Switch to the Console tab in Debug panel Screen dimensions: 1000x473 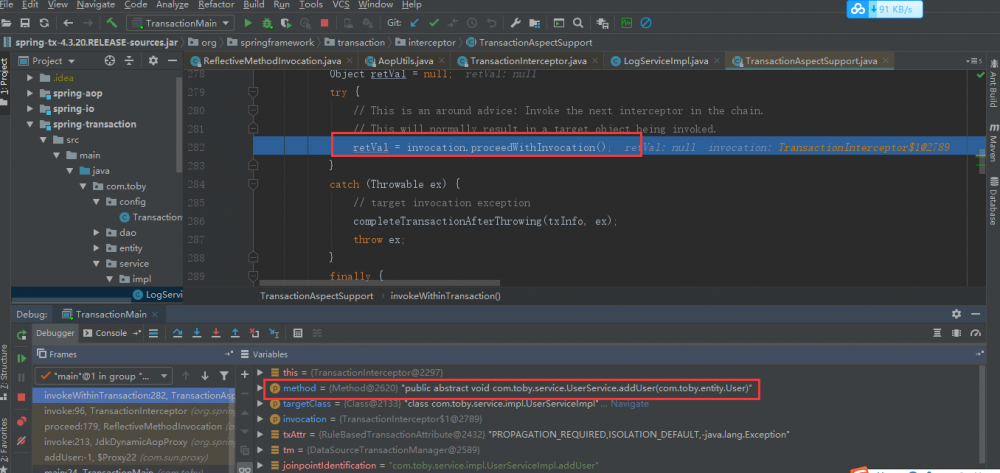coord(110,333)
